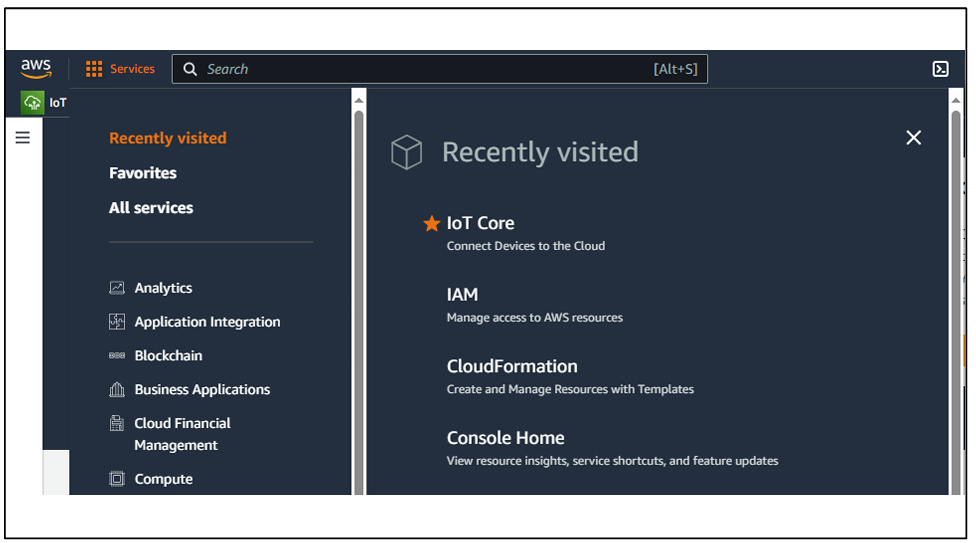Open Cloud Financial Management category
976x543 pixels.
tap(182, 434)
